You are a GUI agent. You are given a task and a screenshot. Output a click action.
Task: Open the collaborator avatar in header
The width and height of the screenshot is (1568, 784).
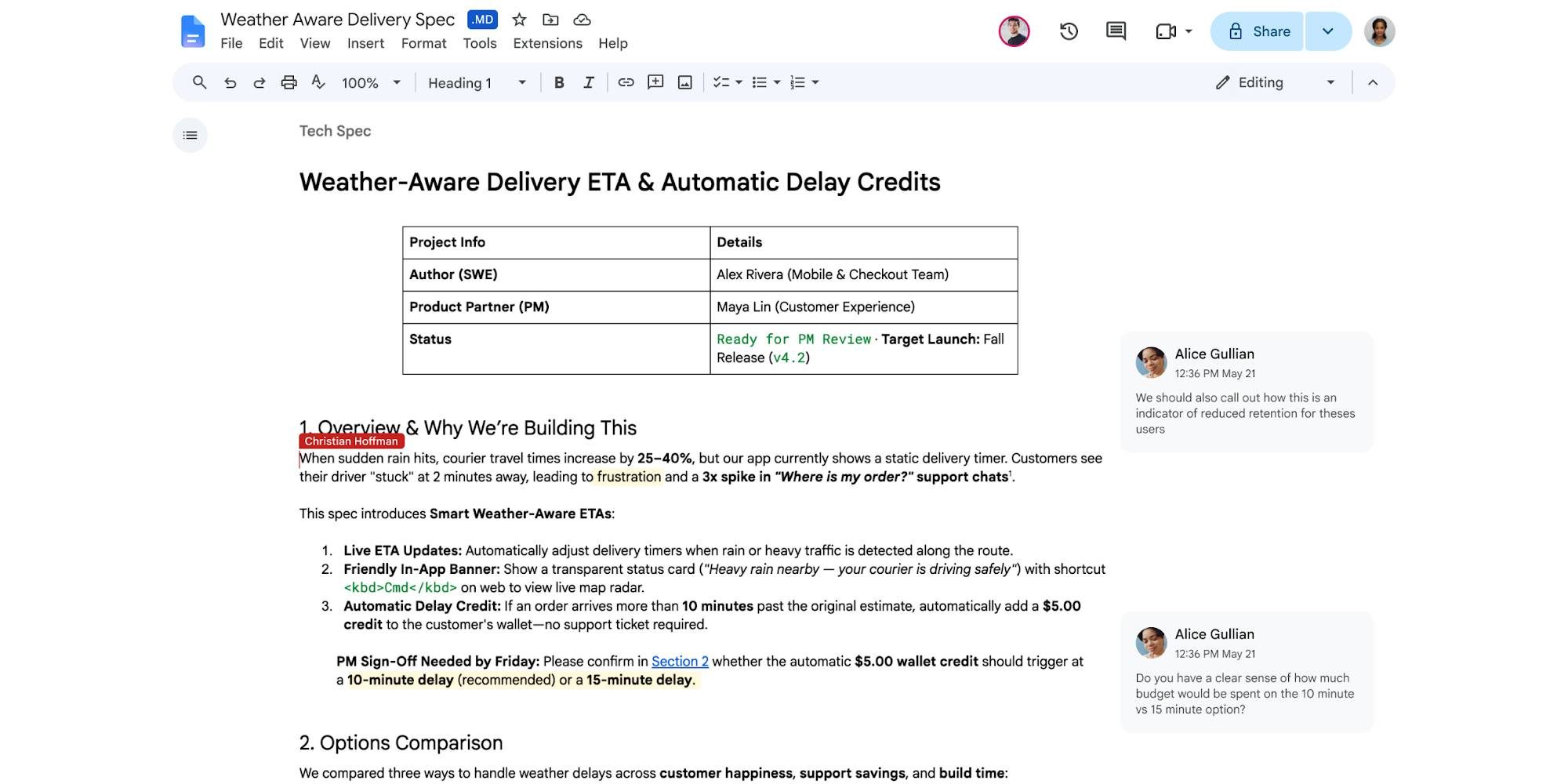click(x=1014, y=31)
